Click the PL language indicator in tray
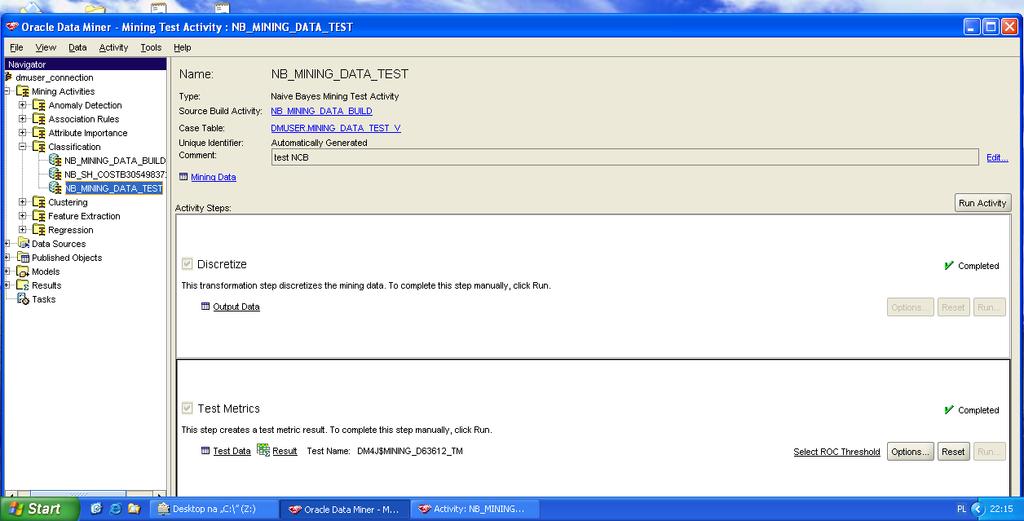 click(961, 509)
